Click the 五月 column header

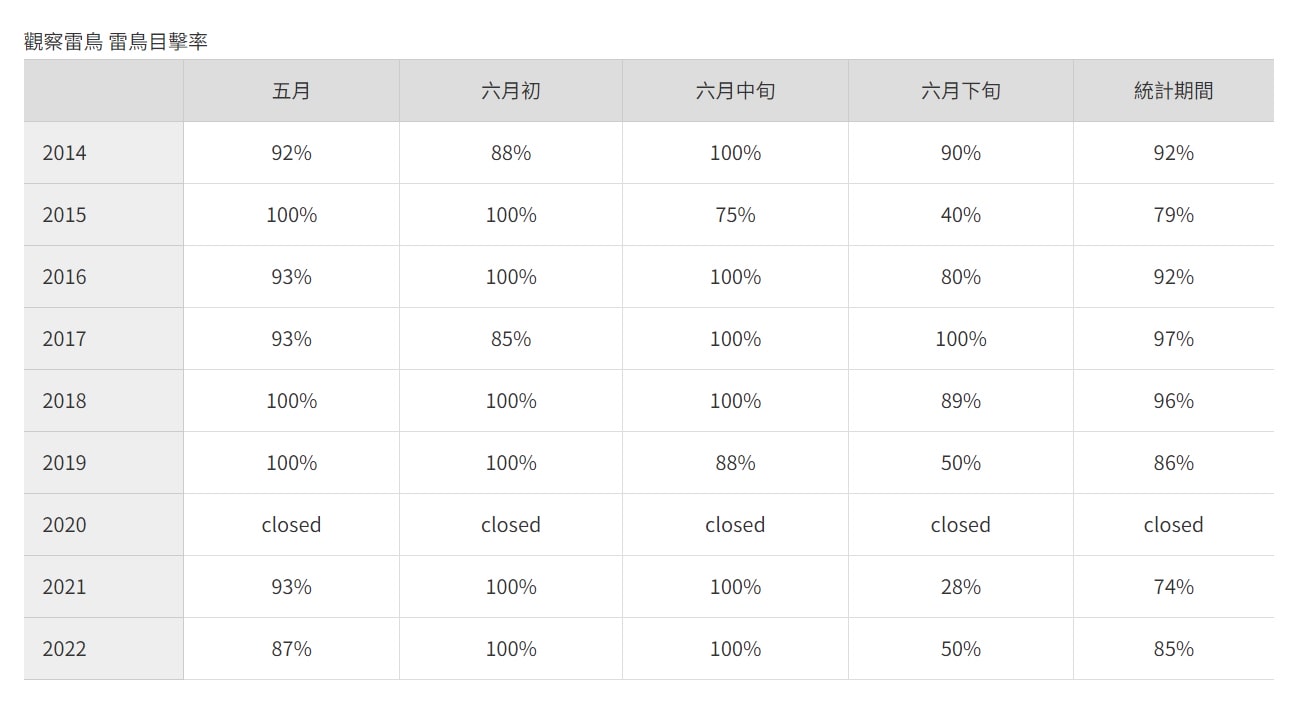click(291, 91)
